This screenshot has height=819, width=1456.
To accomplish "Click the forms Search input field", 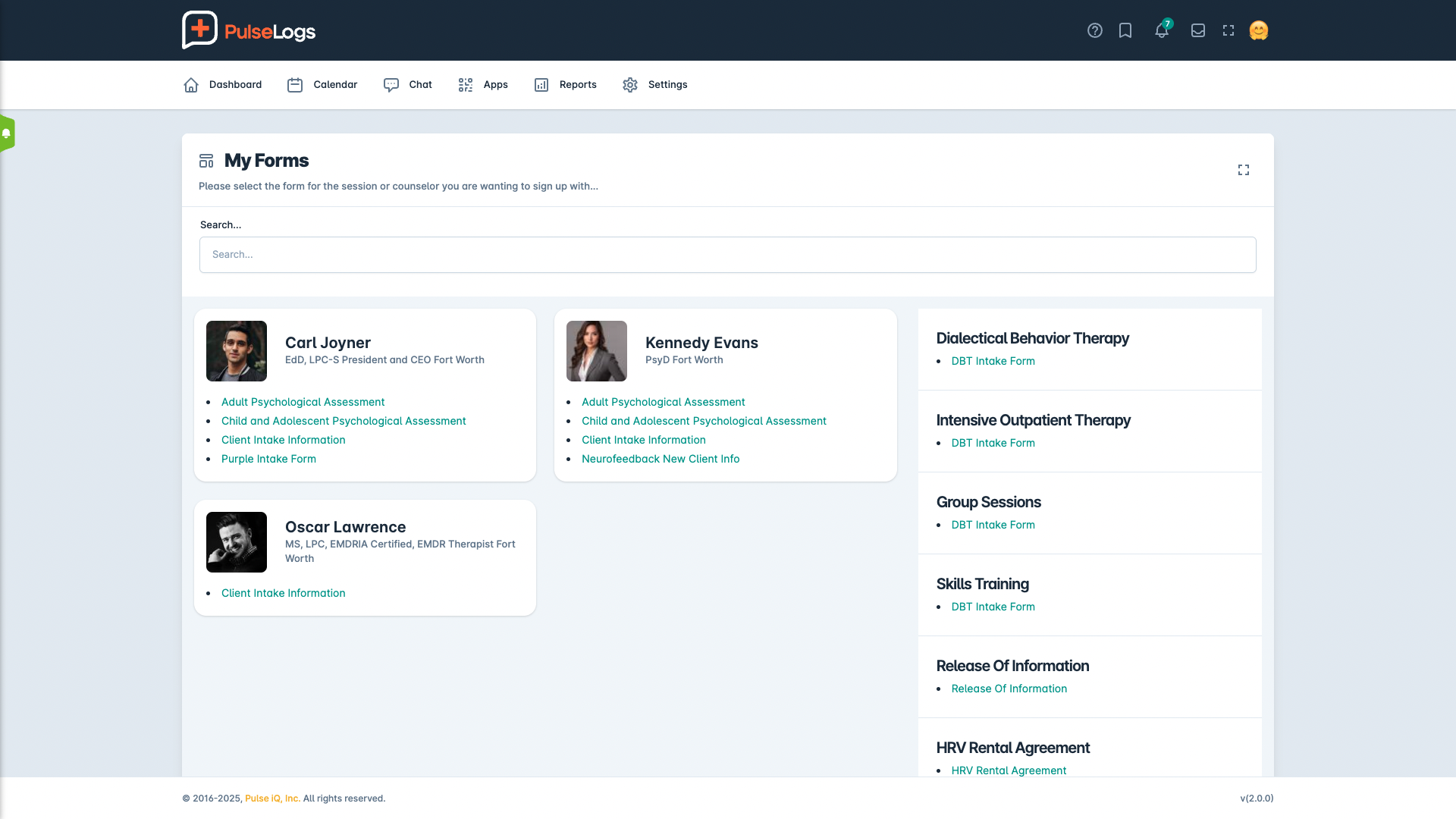I will [x=727, y=255].
